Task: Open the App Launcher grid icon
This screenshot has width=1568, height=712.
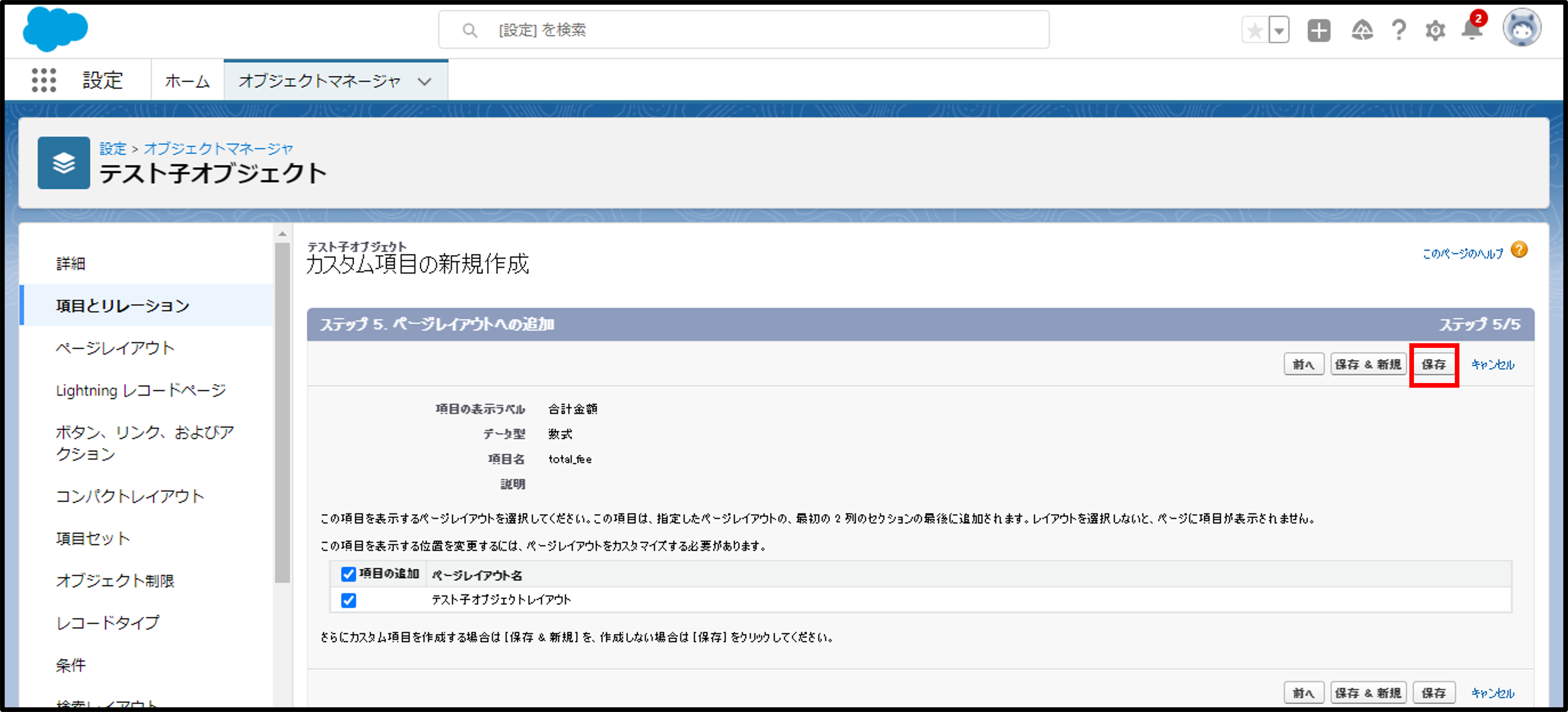Action: tap(44, 80)
